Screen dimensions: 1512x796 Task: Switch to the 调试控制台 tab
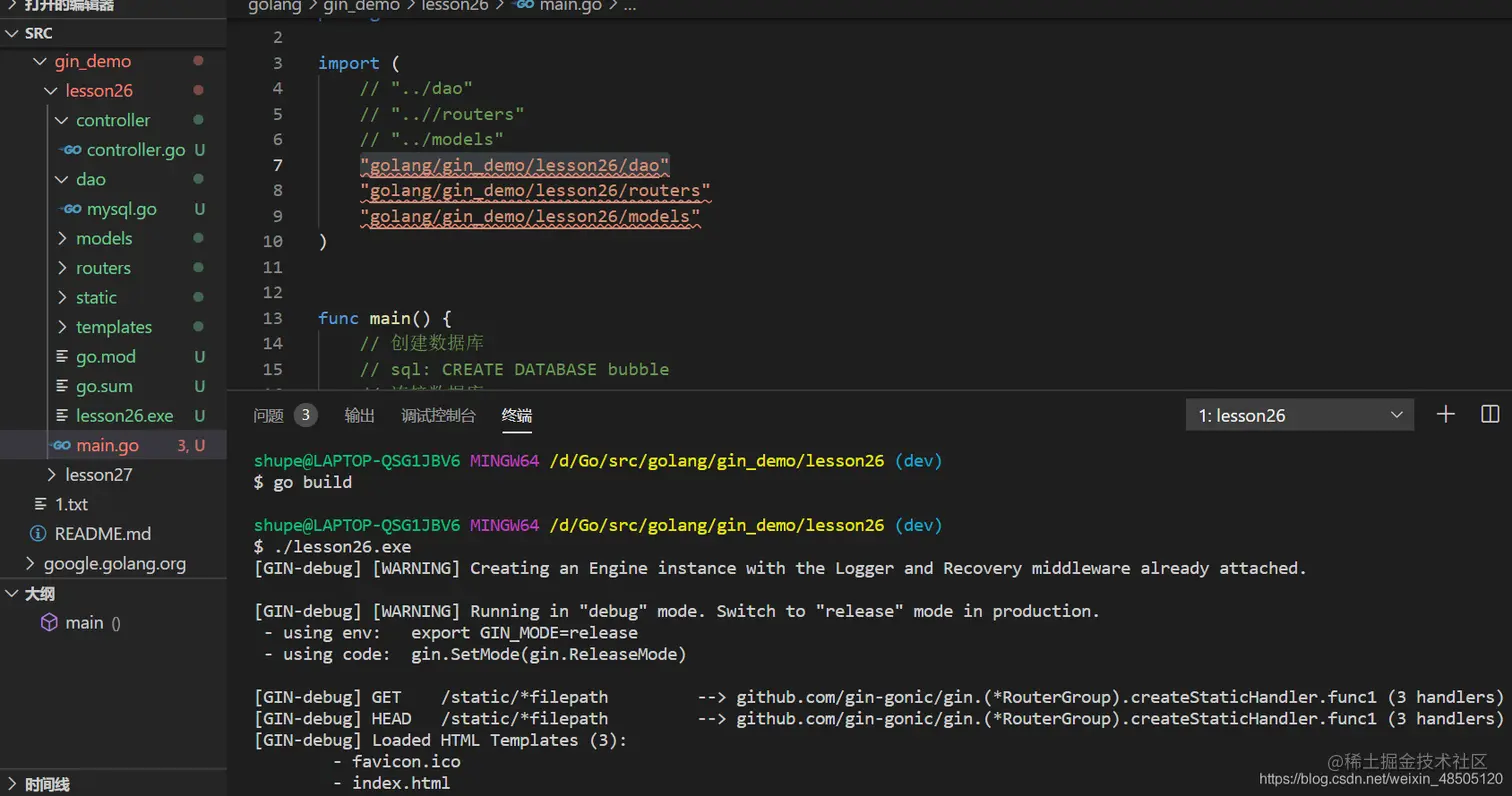439,416
